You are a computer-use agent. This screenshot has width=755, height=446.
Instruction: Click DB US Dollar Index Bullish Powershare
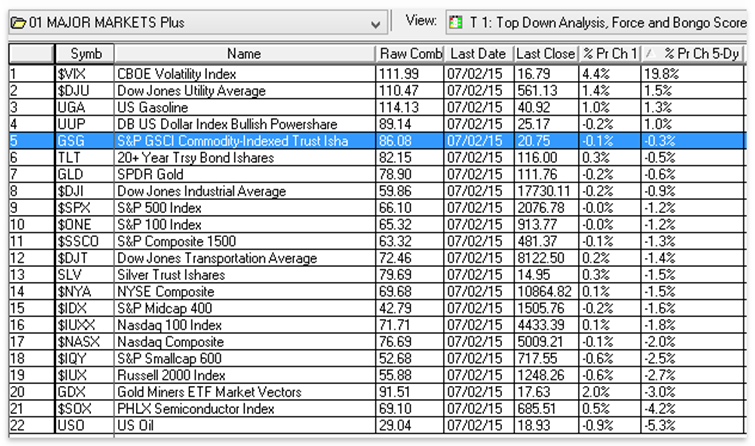(x=227, y=124)
